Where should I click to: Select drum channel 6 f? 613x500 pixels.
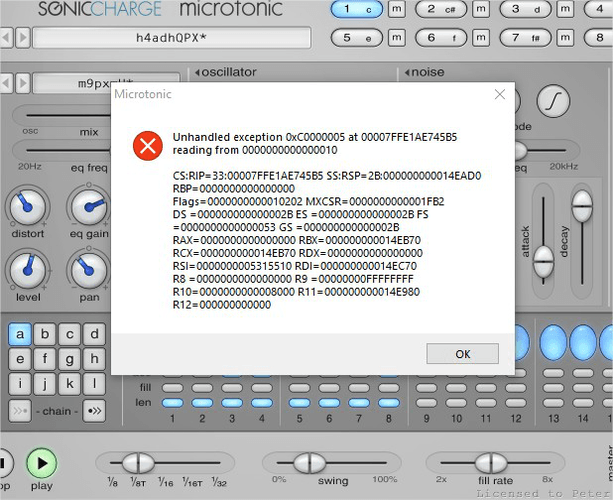(x=441, y=38)
